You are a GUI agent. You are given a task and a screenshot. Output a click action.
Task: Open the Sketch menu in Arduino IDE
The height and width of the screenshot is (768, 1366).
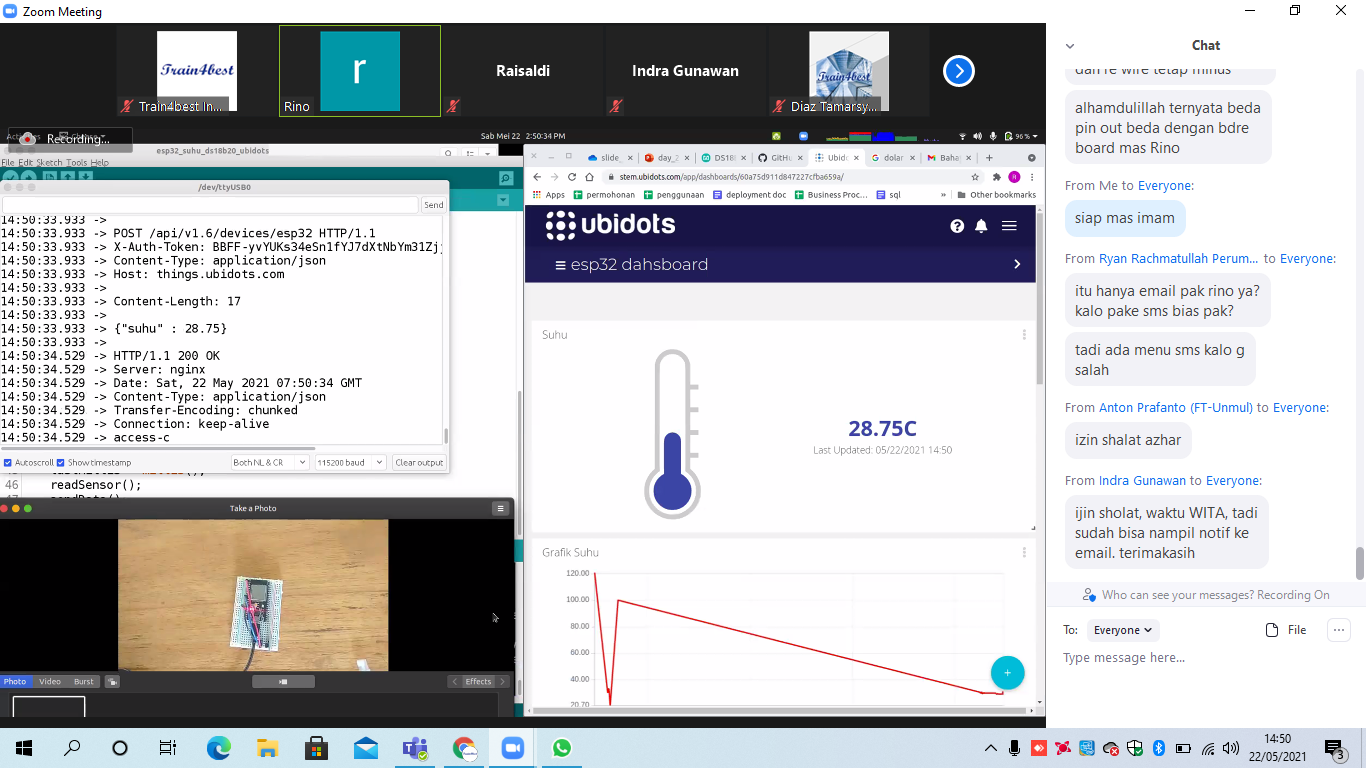point(49,162)
